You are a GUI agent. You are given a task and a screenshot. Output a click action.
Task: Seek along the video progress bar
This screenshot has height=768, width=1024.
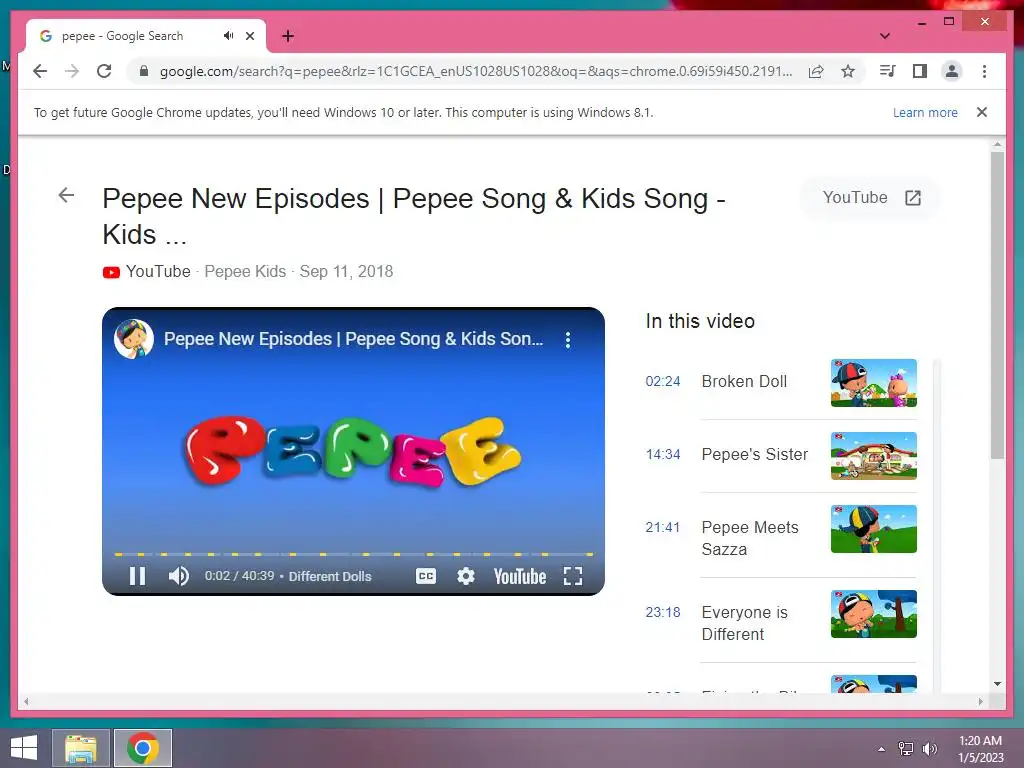tap(353, 554)
